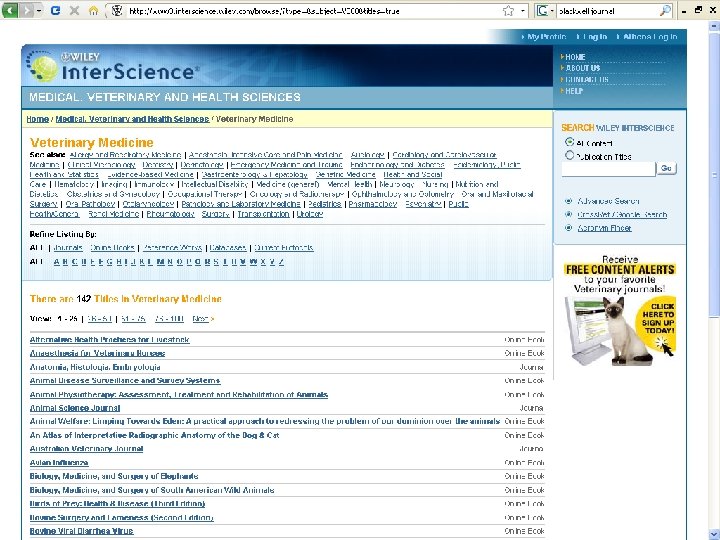Go to Next page of titles

click(x=203, y=318)
